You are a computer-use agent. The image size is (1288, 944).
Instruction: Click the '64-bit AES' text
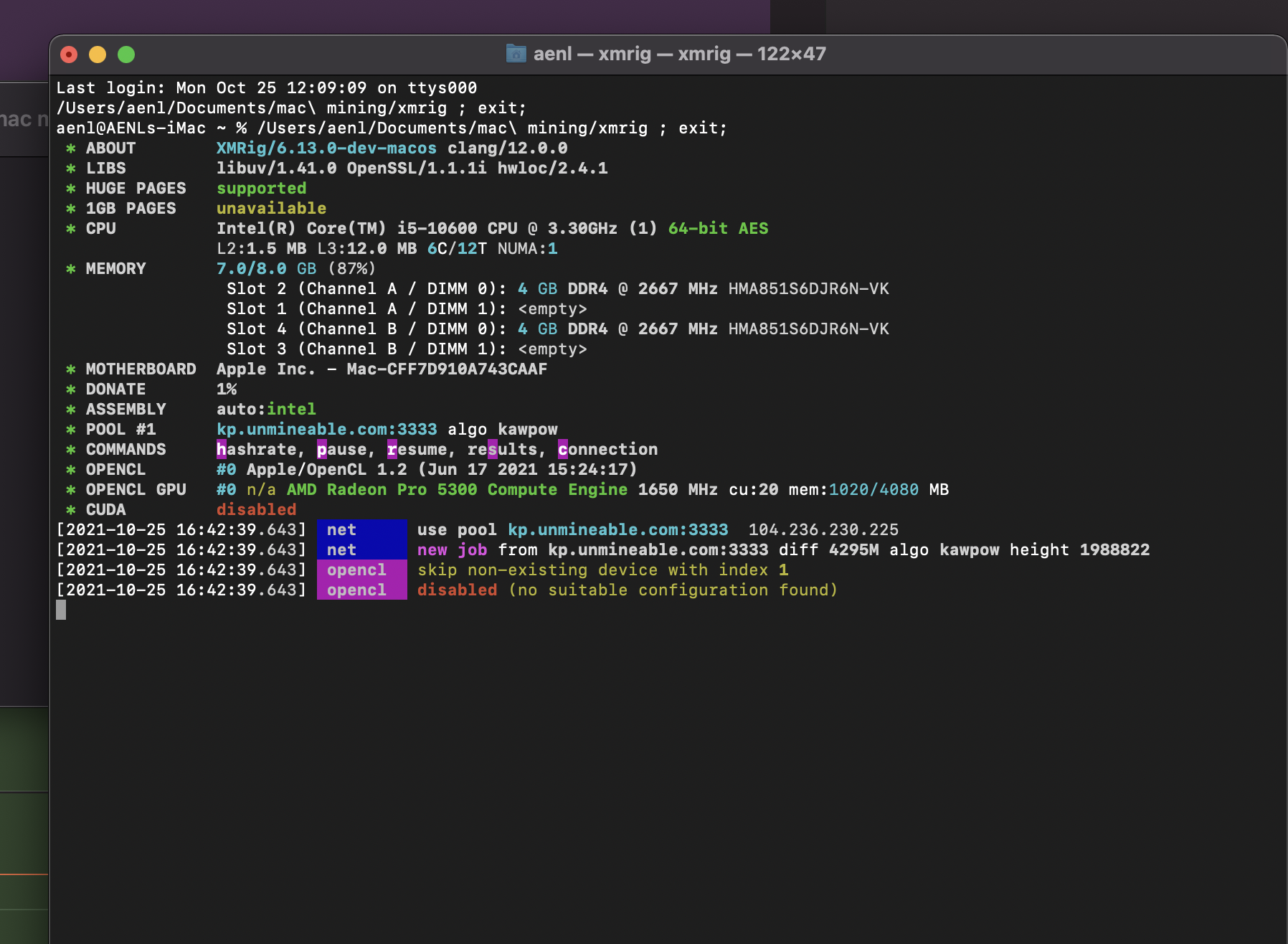pyautogui.click(x=719, y=229)
